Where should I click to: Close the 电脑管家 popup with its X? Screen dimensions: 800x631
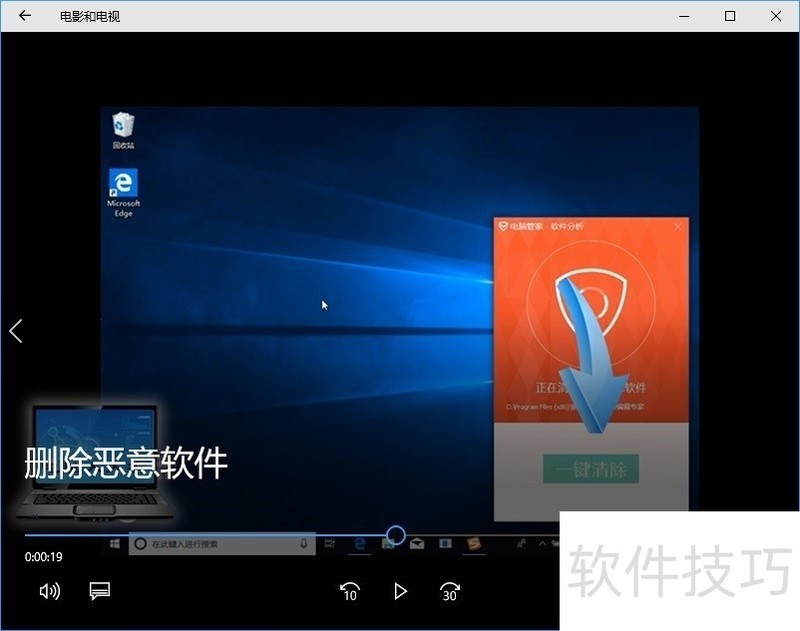tap(677, 227)
